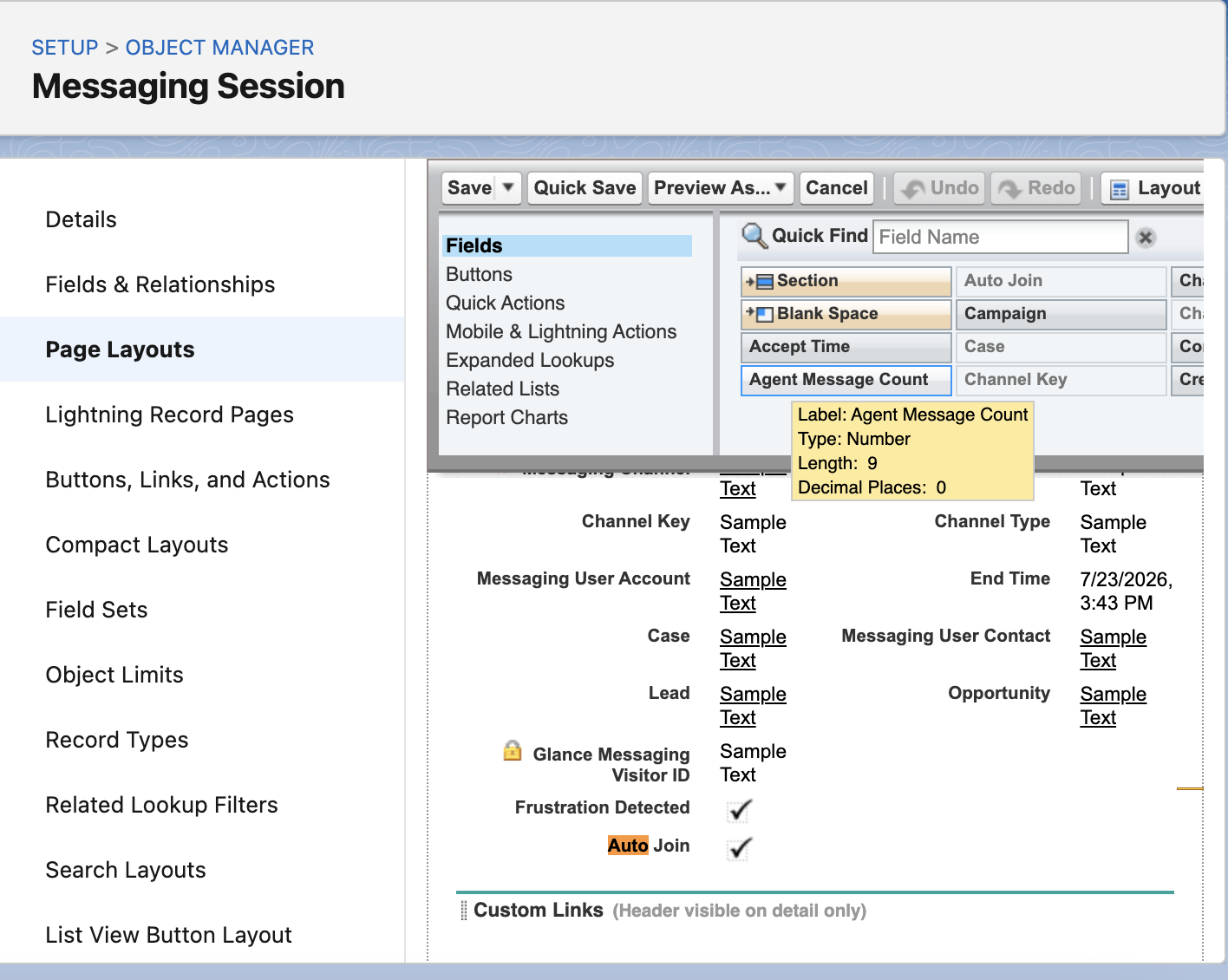1228x980 pixels.
Task: Click the Layout properties icon
Action: [x=1120, y=189]
